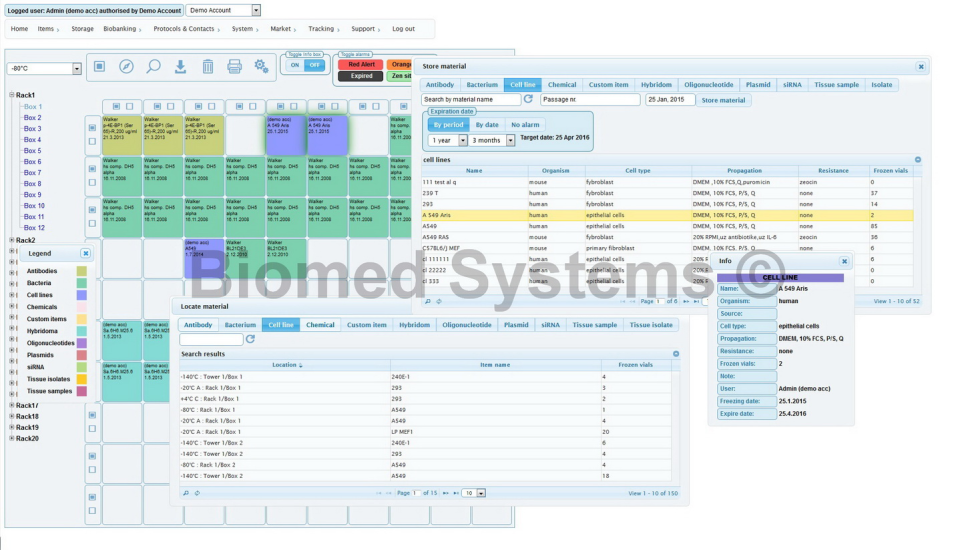This screenshot has height=550, width=960.
Task: Close the Legend panel
Action: click(86, 253)
